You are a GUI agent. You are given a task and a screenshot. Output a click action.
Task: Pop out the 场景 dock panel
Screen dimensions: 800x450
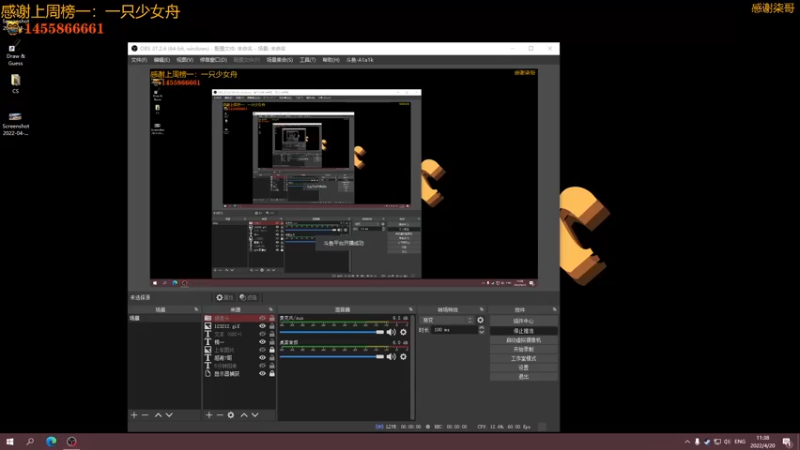click(196, 310)
